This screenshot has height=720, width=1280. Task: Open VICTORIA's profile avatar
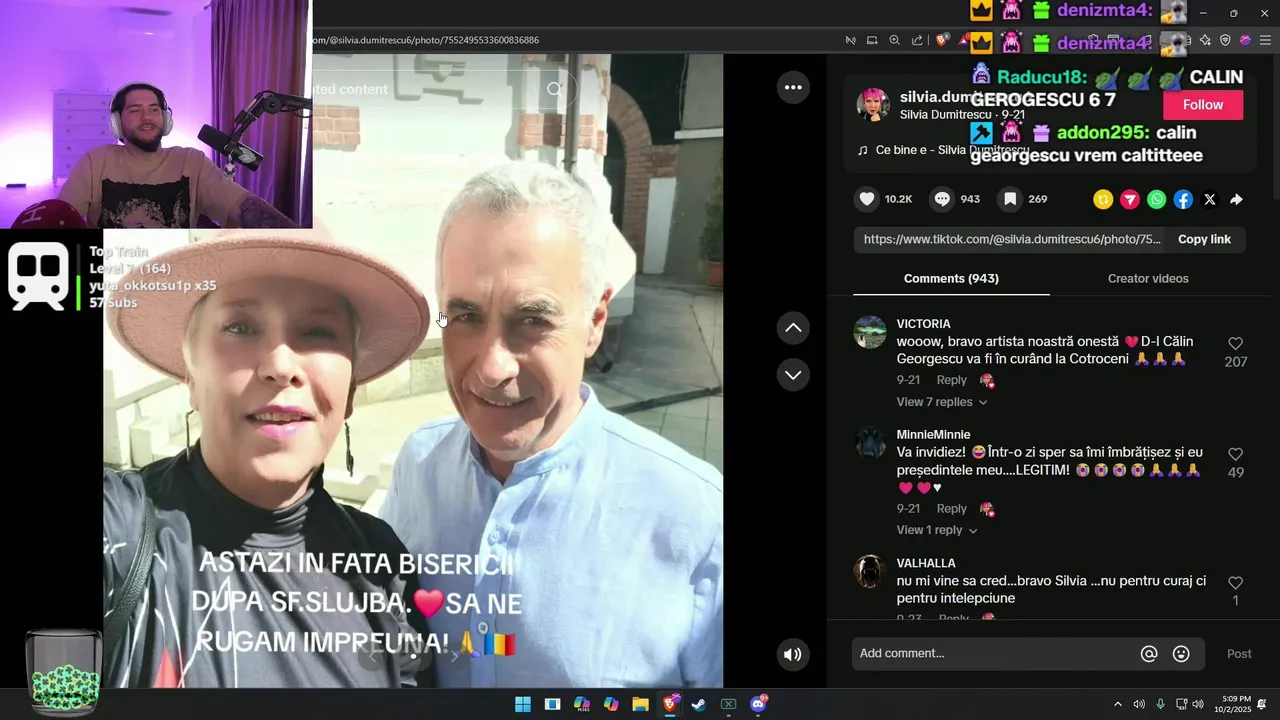(870, 332)
